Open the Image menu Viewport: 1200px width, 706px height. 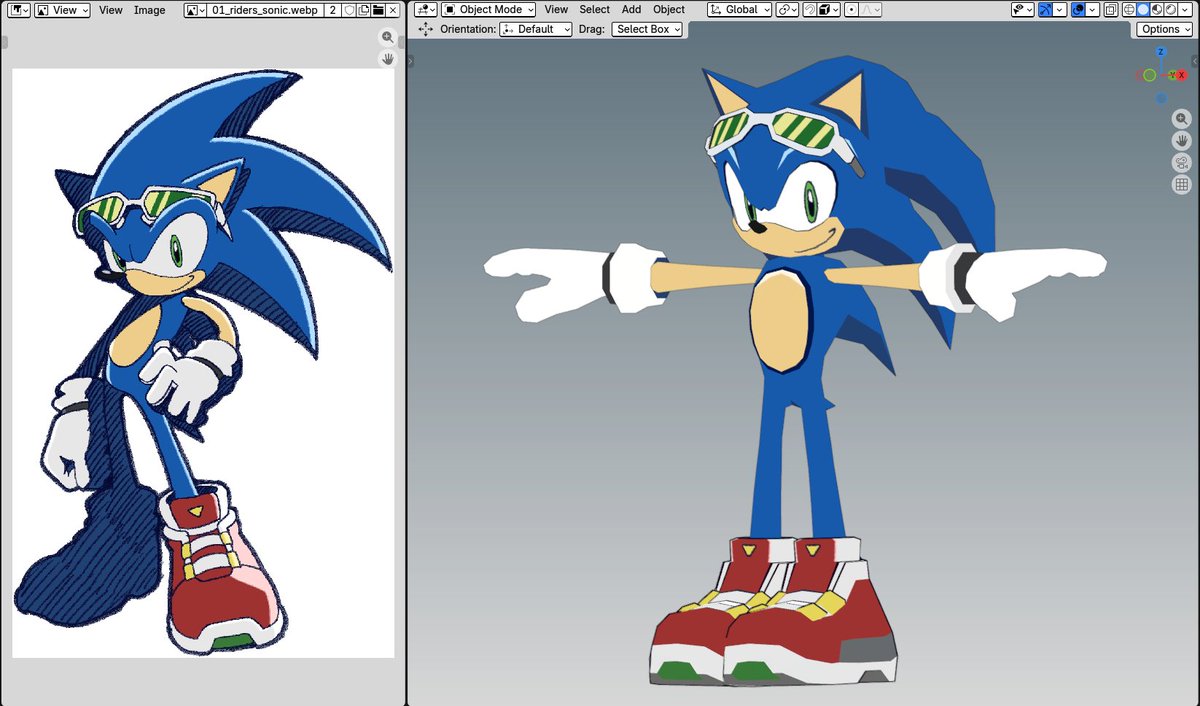149,10
